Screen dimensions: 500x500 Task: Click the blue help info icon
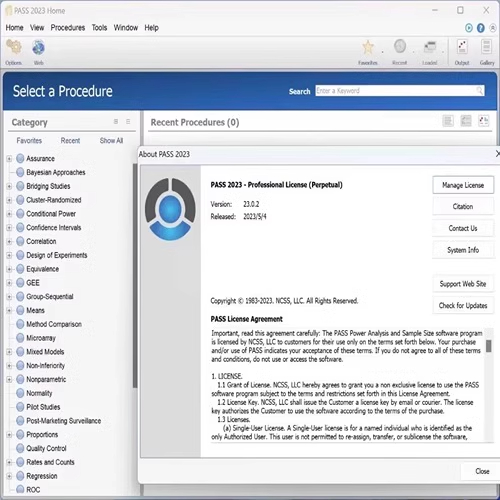(481, 28)
